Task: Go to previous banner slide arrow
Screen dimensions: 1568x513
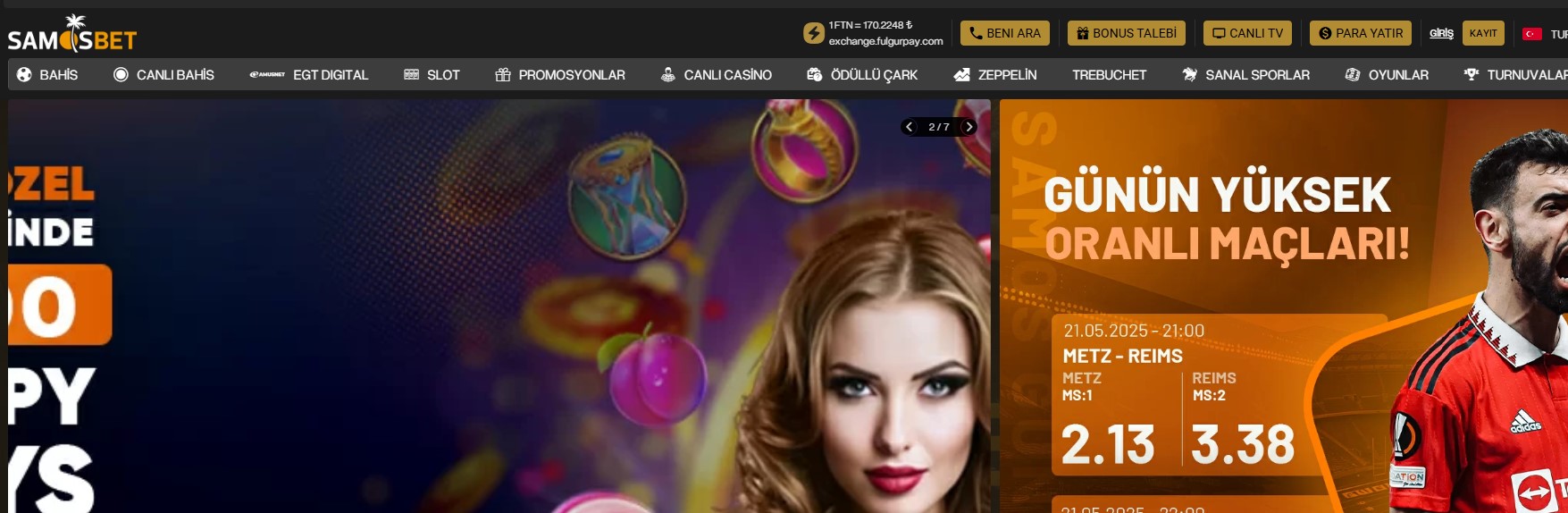Action: (910, 127)
